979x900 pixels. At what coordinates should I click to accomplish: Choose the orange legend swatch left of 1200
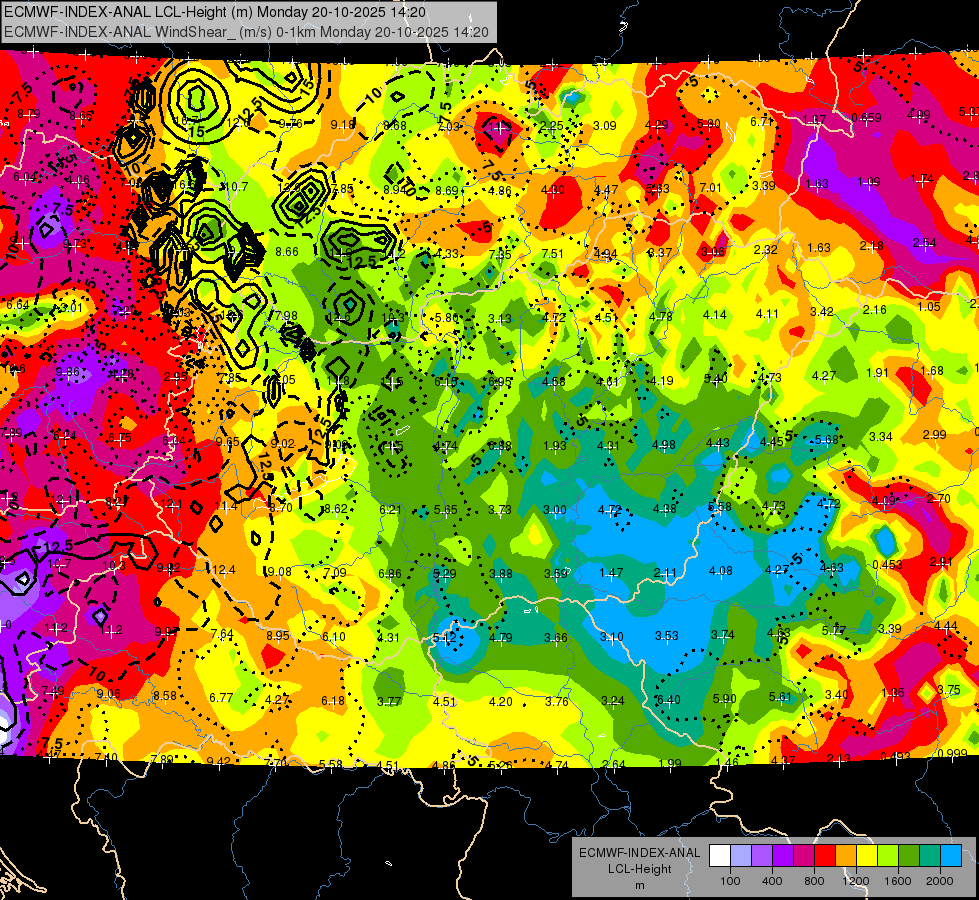(x=846, y=856)
